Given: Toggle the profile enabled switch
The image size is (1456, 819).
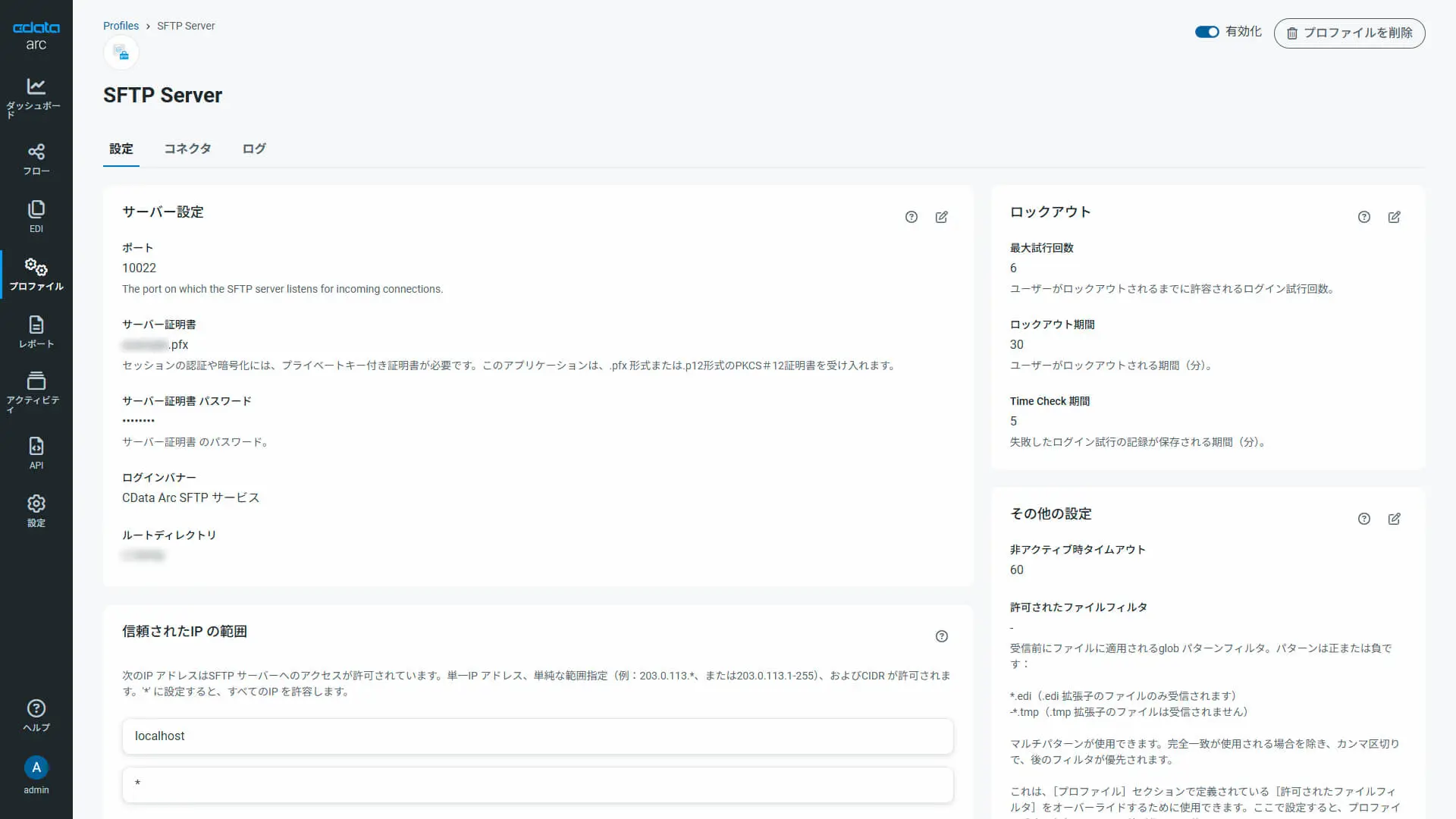Looking at the screenshot, I should [x=1207, y=32].
